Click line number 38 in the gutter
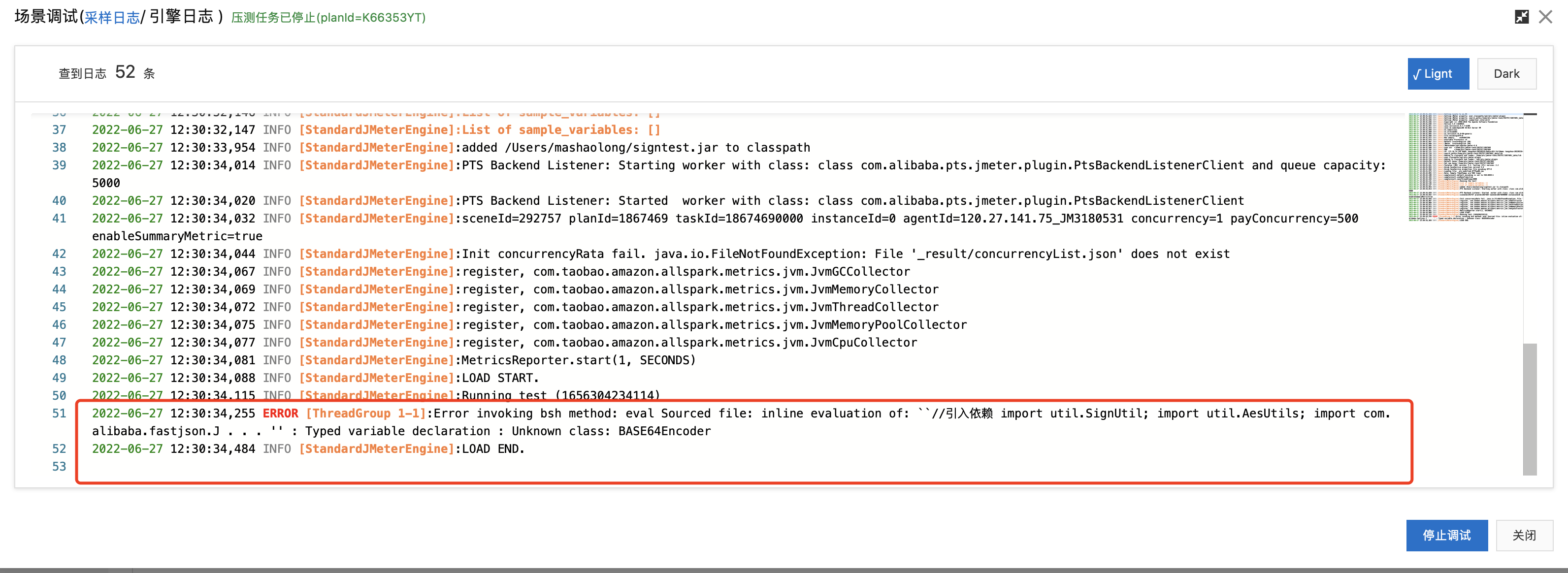Viewport: 1568px width, 573px height. 59,147
